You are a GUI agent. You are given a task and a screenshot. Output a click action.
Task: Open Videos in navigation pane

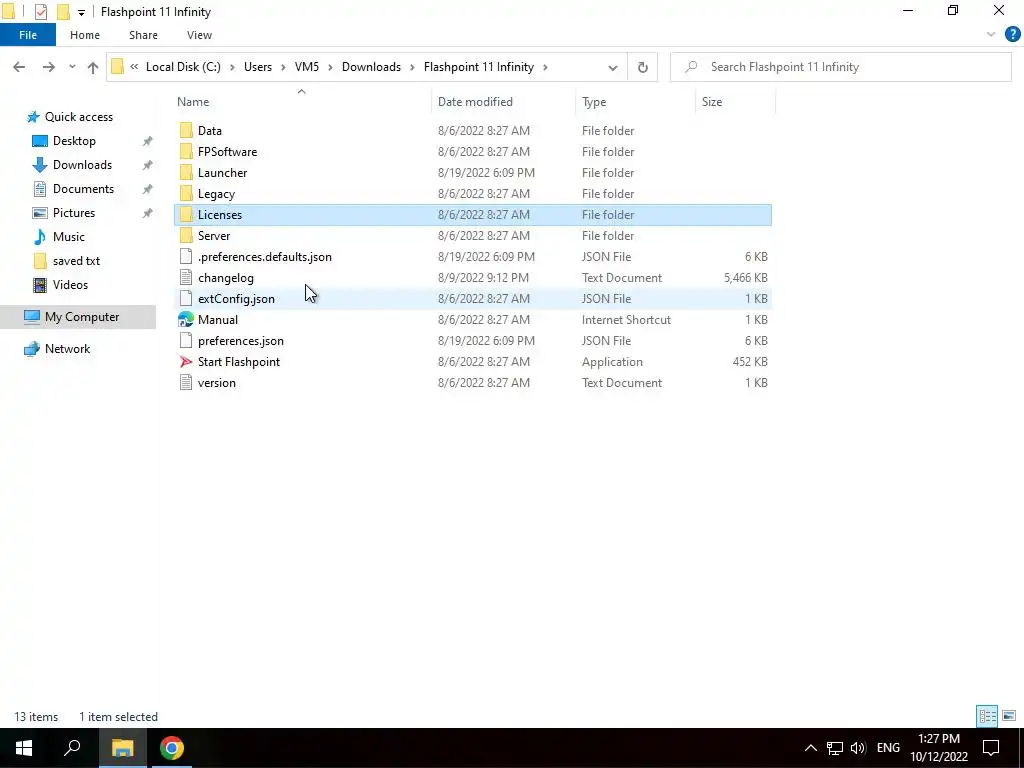[x=70, y=285]
